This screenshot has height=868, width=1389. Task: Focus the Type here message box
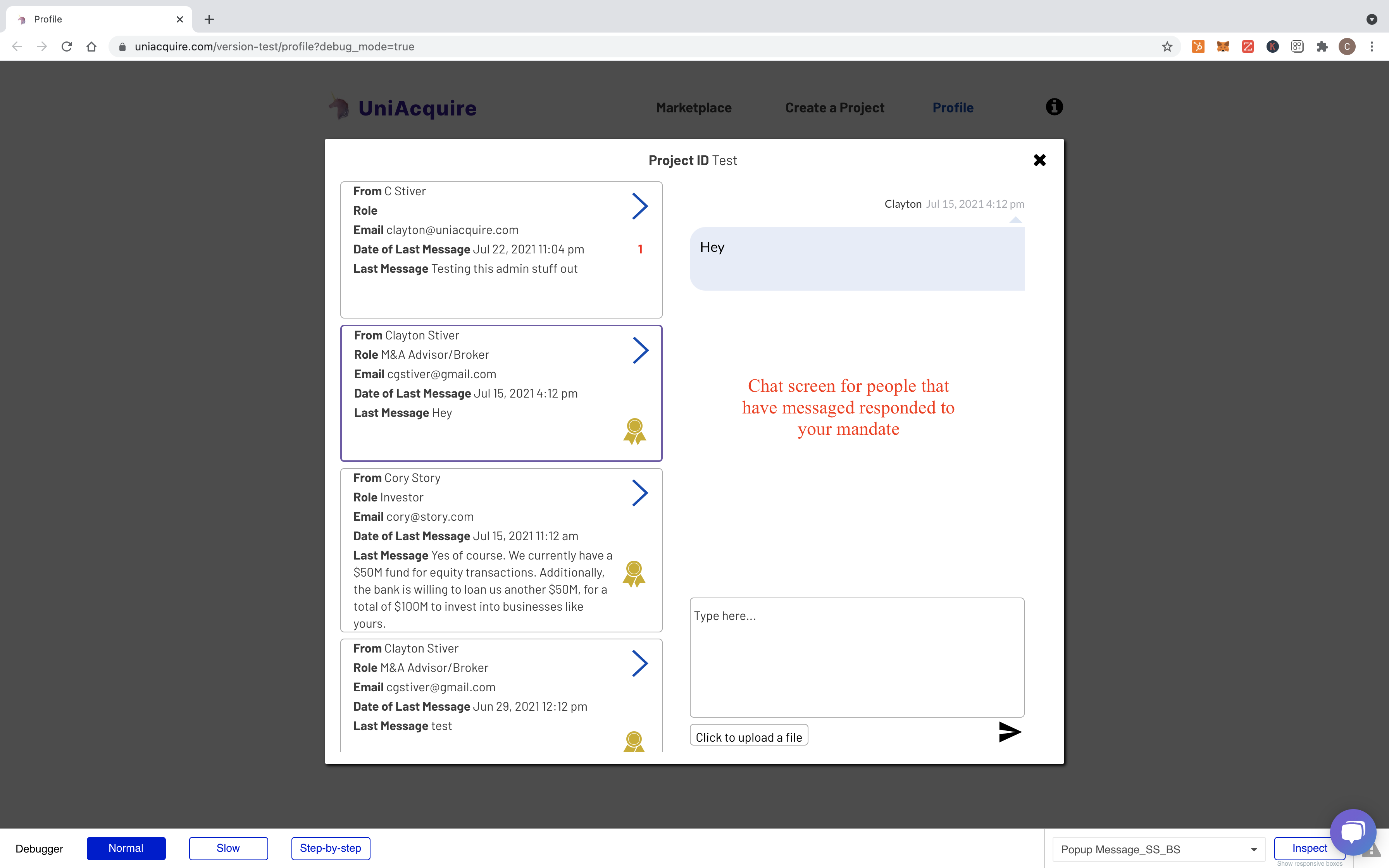pyautogui.click(x=856, y=657)
